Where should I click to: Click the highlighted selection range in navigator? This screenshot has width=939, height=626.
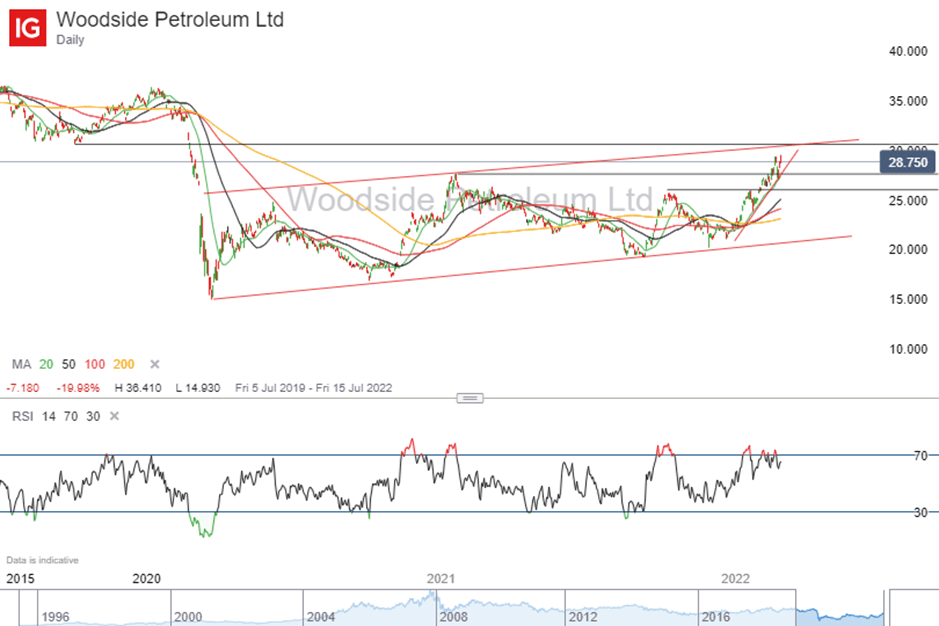(840, 608)
